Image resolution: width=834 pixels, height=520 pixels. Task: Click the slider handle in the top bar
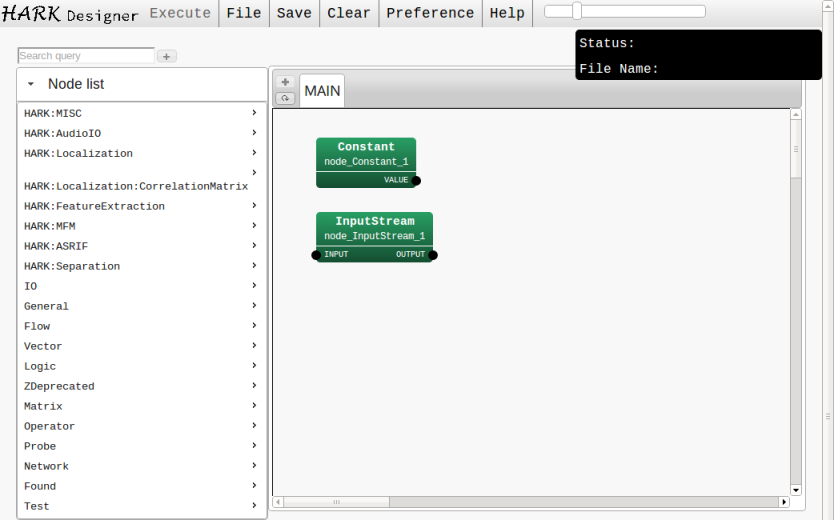(577, 11)
